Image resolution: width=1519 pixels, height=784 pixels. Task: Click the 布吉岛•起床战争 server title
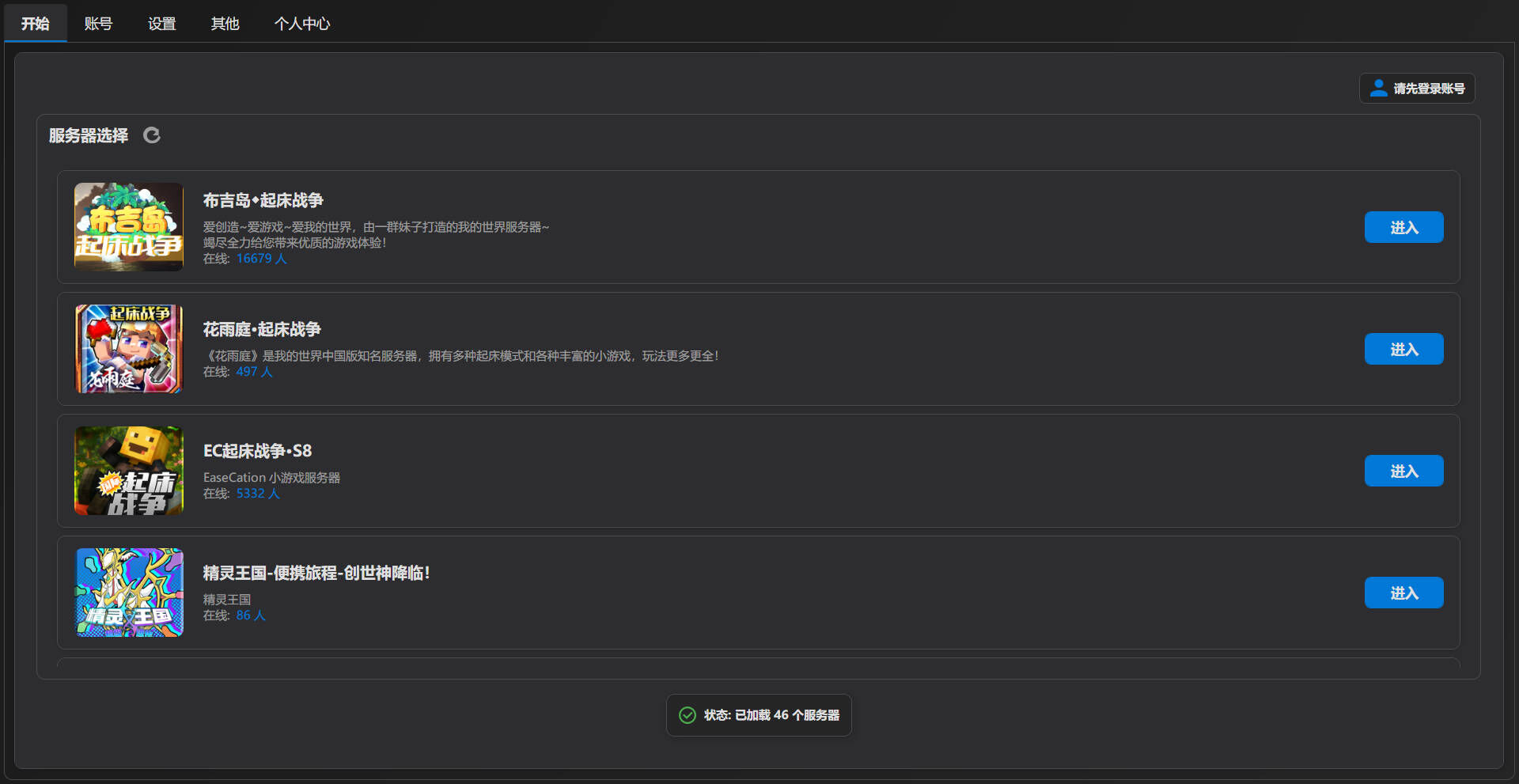[263, 200]
